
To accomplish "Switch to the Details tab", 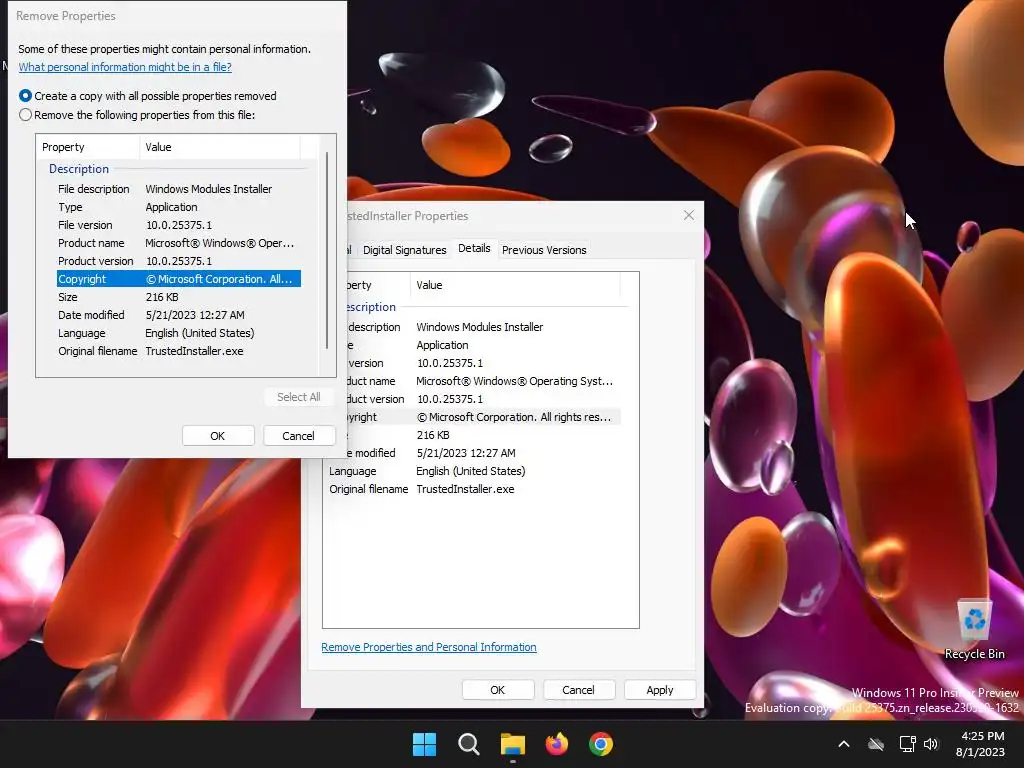I will 474,248.
